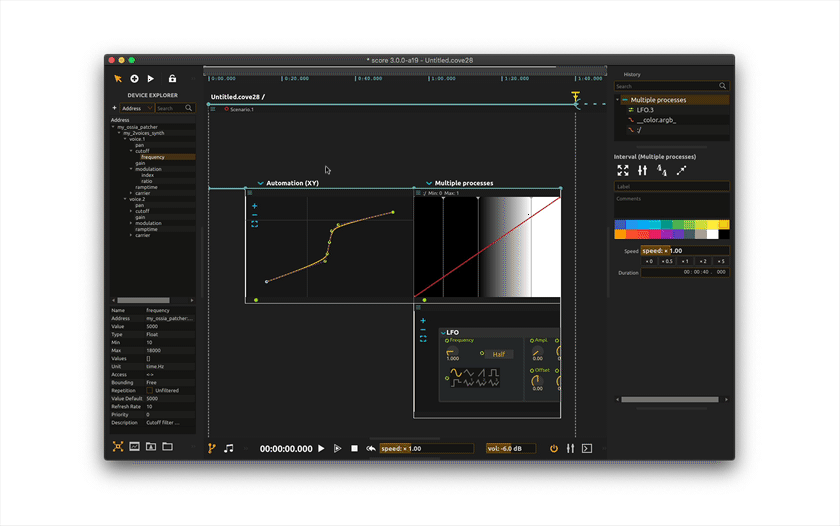The image size is (840, 526).
Task: Start playback with the Play button
Action: coord(321,448)
